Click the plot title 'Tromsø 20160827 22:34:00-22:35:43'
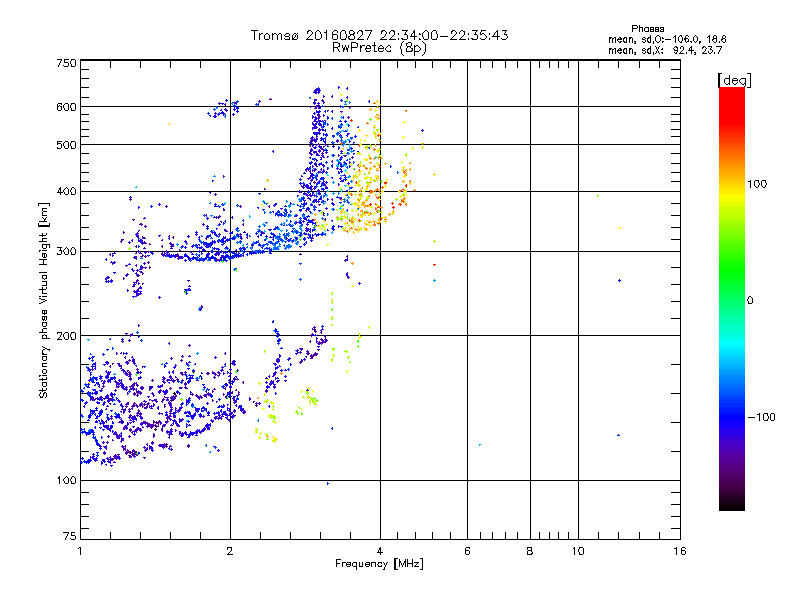 point(379,35)
